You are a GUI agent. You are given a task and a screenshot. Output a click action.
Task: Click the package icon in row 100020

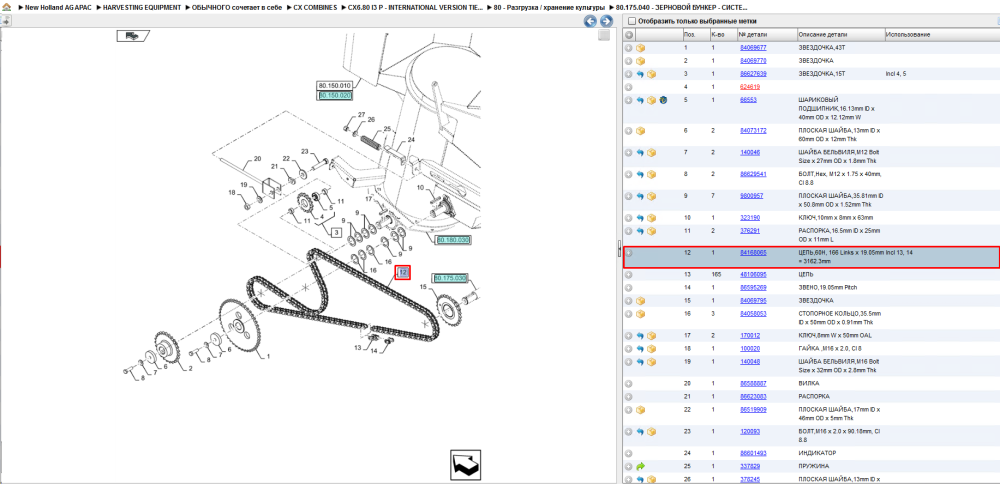click(x=651, y=349)
